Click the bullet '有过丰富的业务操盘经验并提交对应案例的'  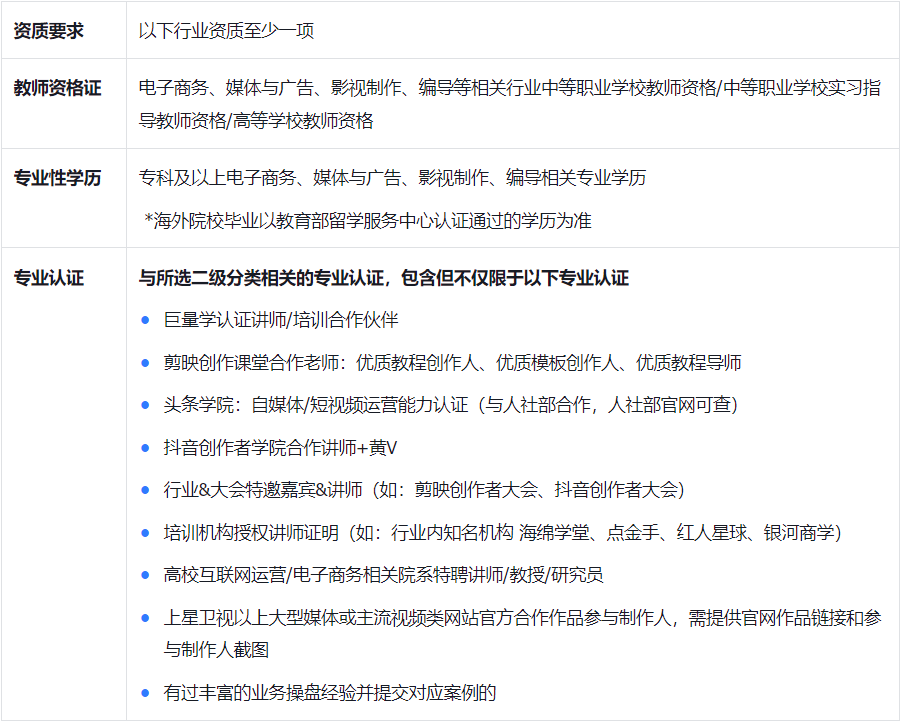click(x=330, y=693)
